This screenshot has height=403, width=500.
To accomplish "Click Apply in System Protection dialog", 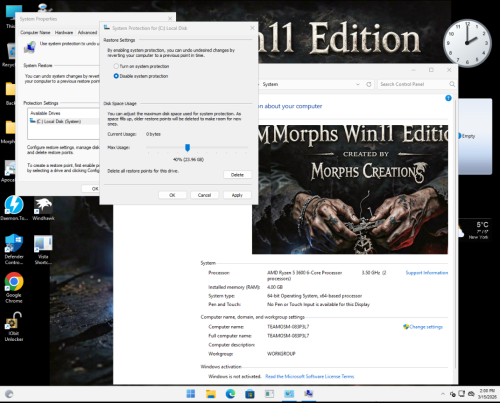I will [x=237, y=195].
